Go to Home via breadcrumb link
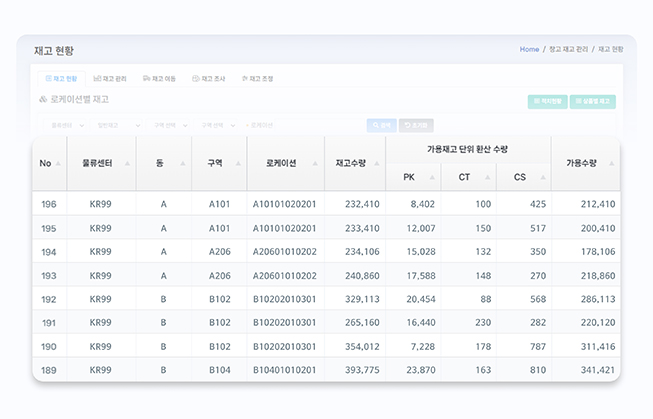 click(x=529, y=49)
